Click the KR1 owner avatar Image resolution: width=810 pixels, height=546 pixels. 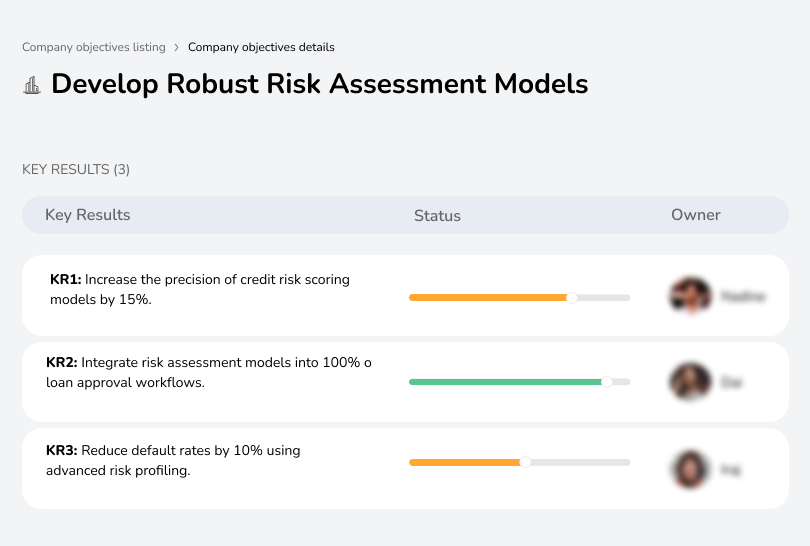[x=690, y=296]
